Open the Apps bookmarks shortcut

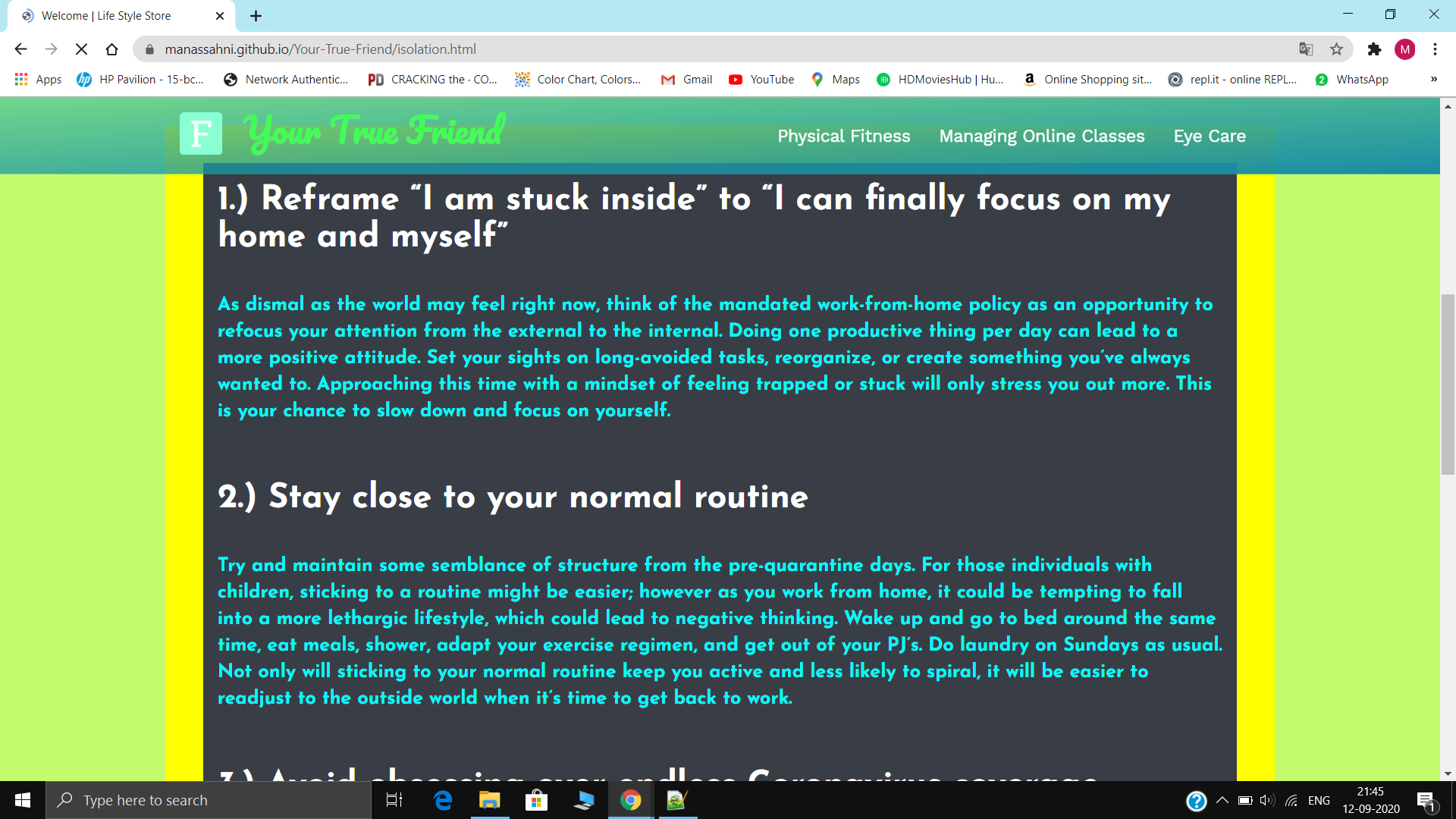click(x=38, y=80)
